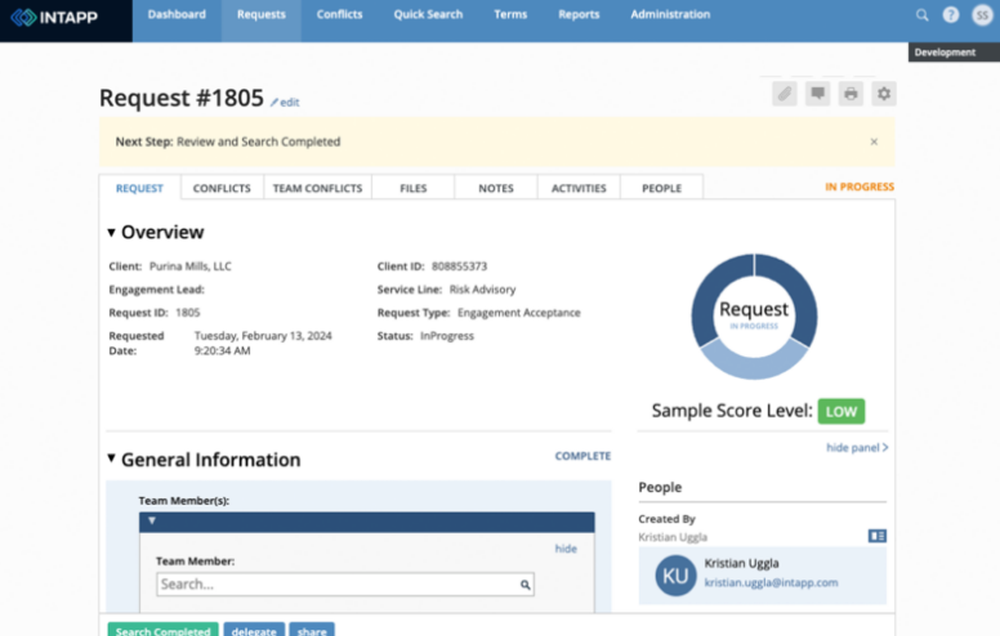Select the REQUEST tab

pyautogui.click(x=140, y=188)
